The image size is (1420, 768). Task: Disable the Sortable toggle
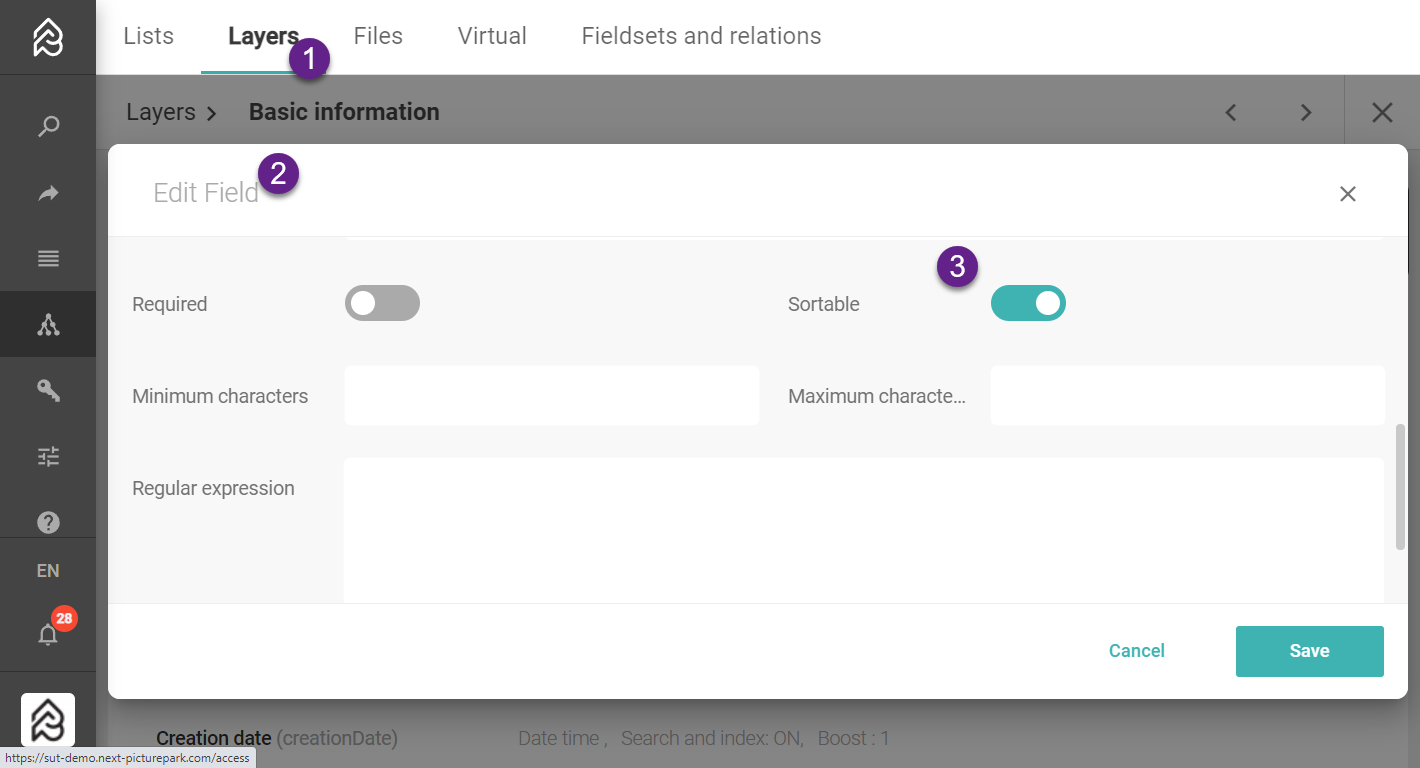(1028, 303)
